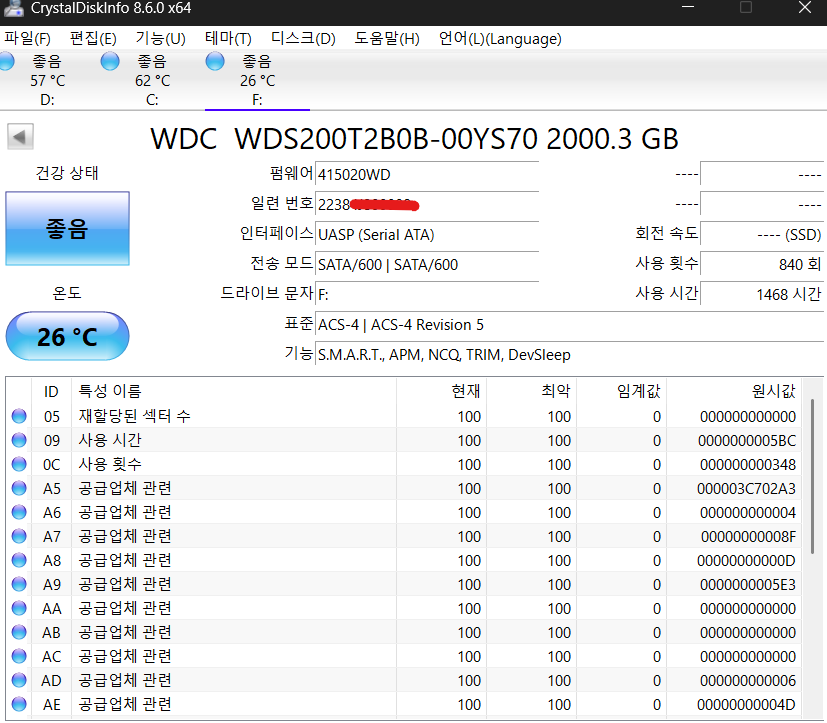Open the 기능(U) menu
This screenshot has width=827, height=723.
(160, 38)
